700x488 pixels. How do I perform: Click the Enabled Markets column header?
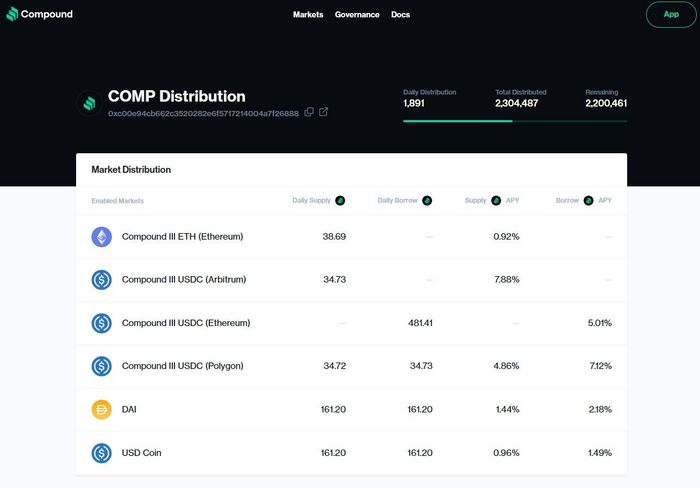117,201
